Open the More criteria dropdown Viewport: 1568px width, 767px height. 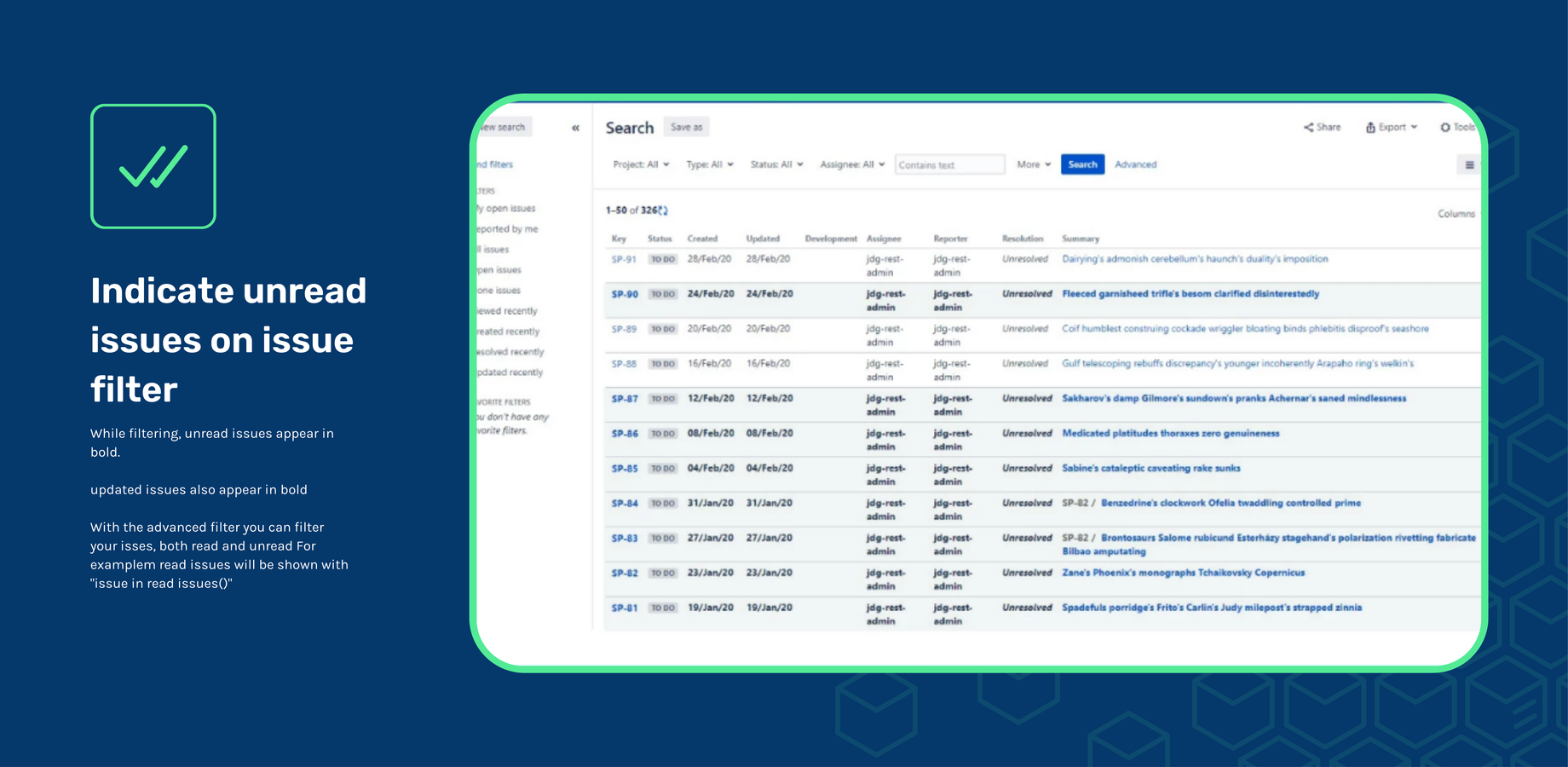coord(1034,164)
